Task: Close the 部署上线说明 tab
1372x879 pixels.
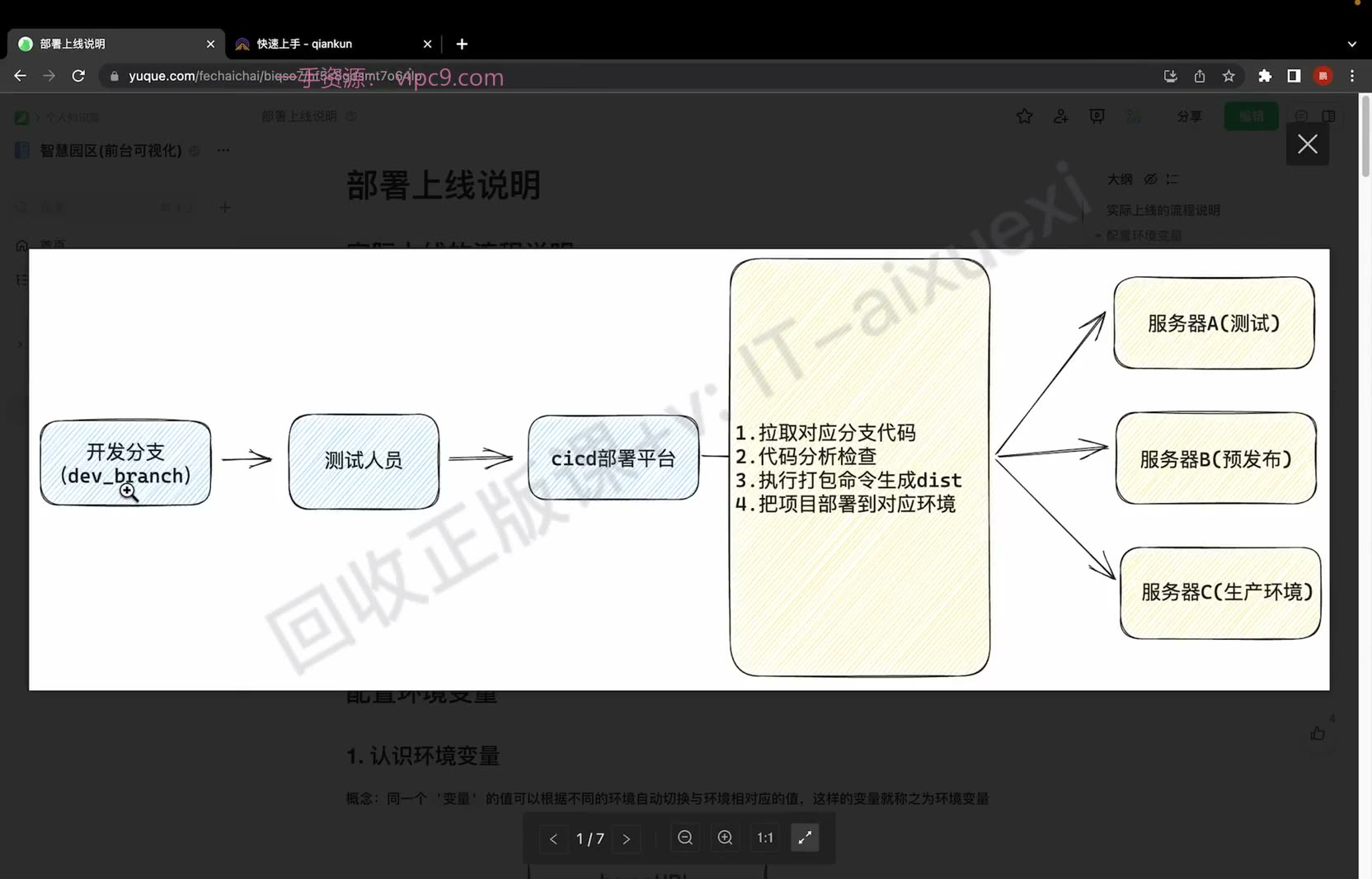Action: tap(210, 44)
